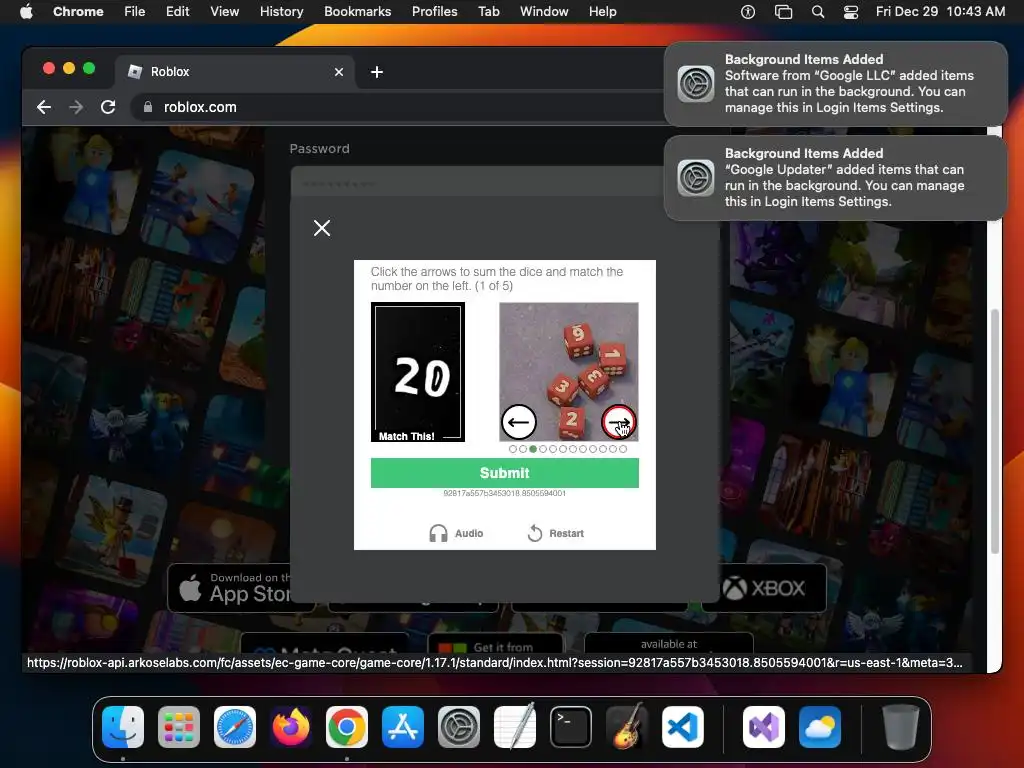Click the XBOX store badge
The width and height of the screenshot is (1024, 768).
pyautogui.click(x=764, y=588)
